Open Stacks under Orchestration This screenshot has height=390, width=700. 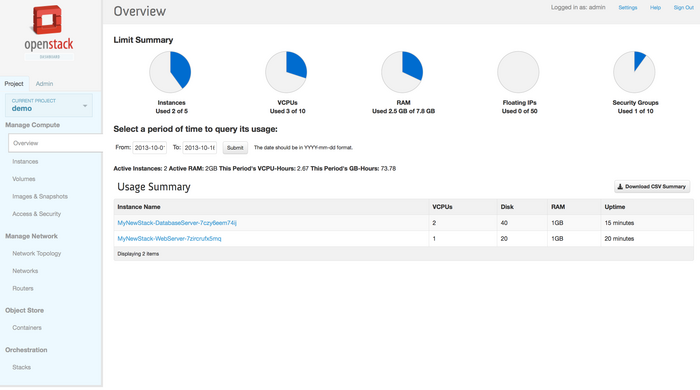[21, 367]
